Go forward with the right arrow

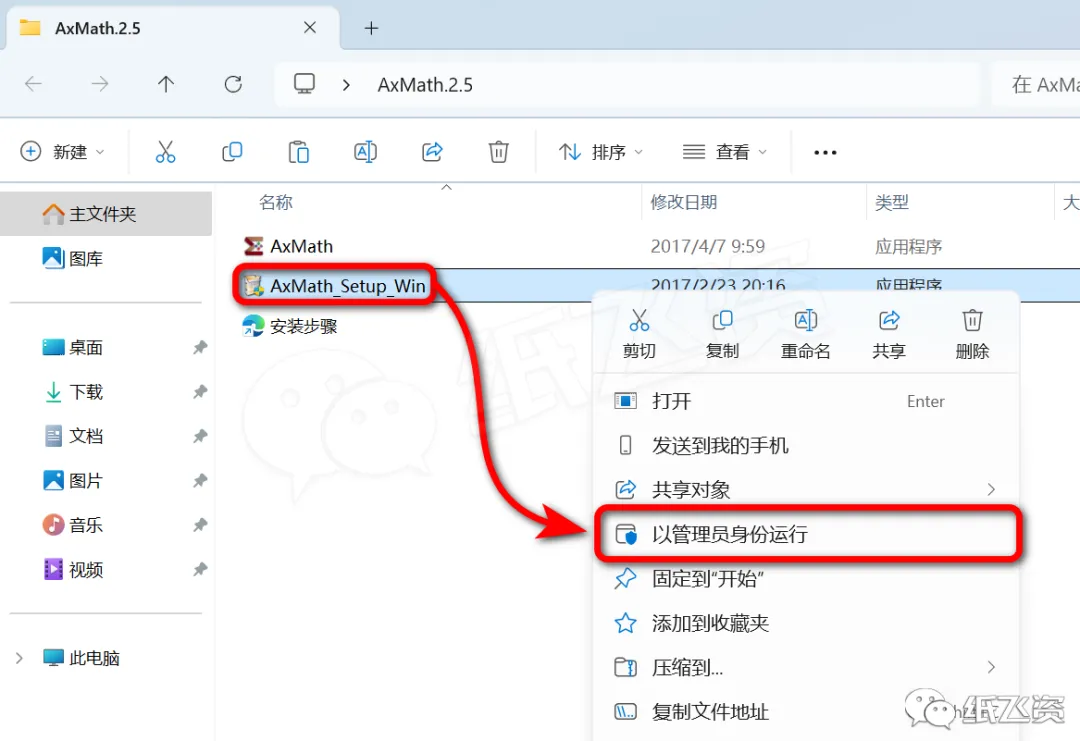(x=100, y=84)
